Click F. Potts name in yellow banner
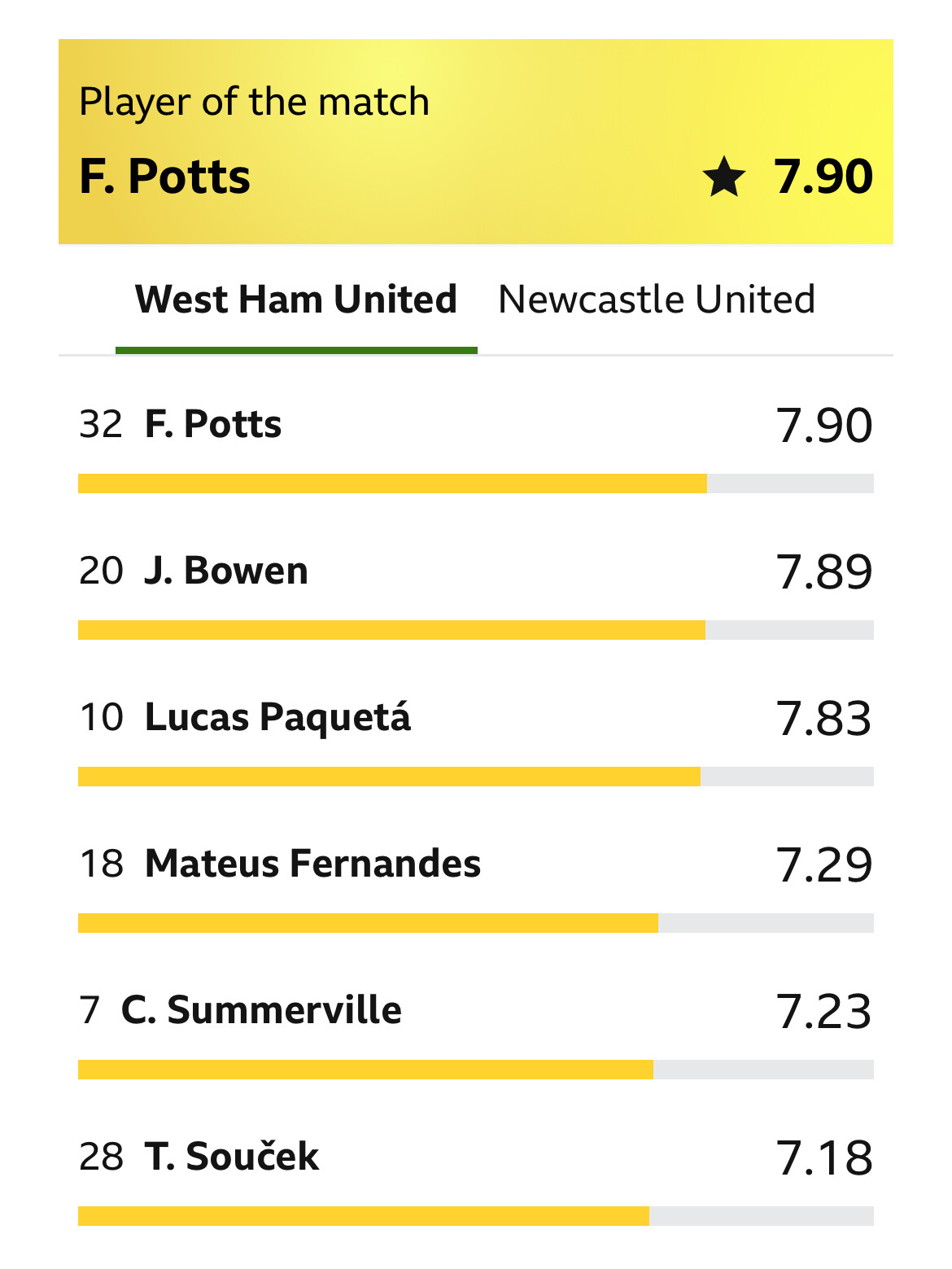Viewport: 952px width, 1269px height. tap(164, 177)
